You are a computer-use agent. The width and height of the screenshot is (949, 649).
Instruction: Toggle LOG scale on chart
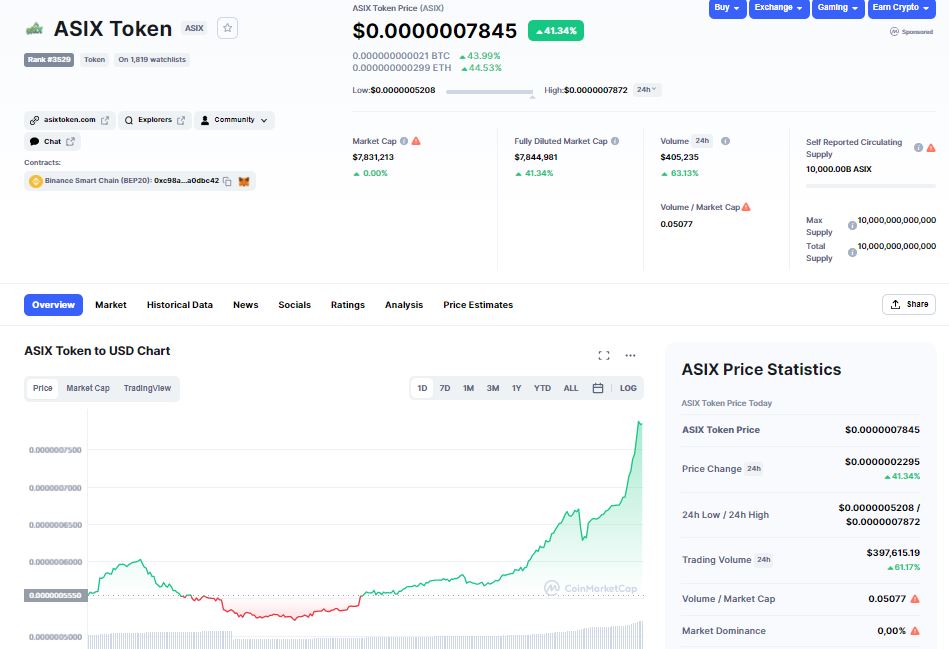(x=628, y=388)
